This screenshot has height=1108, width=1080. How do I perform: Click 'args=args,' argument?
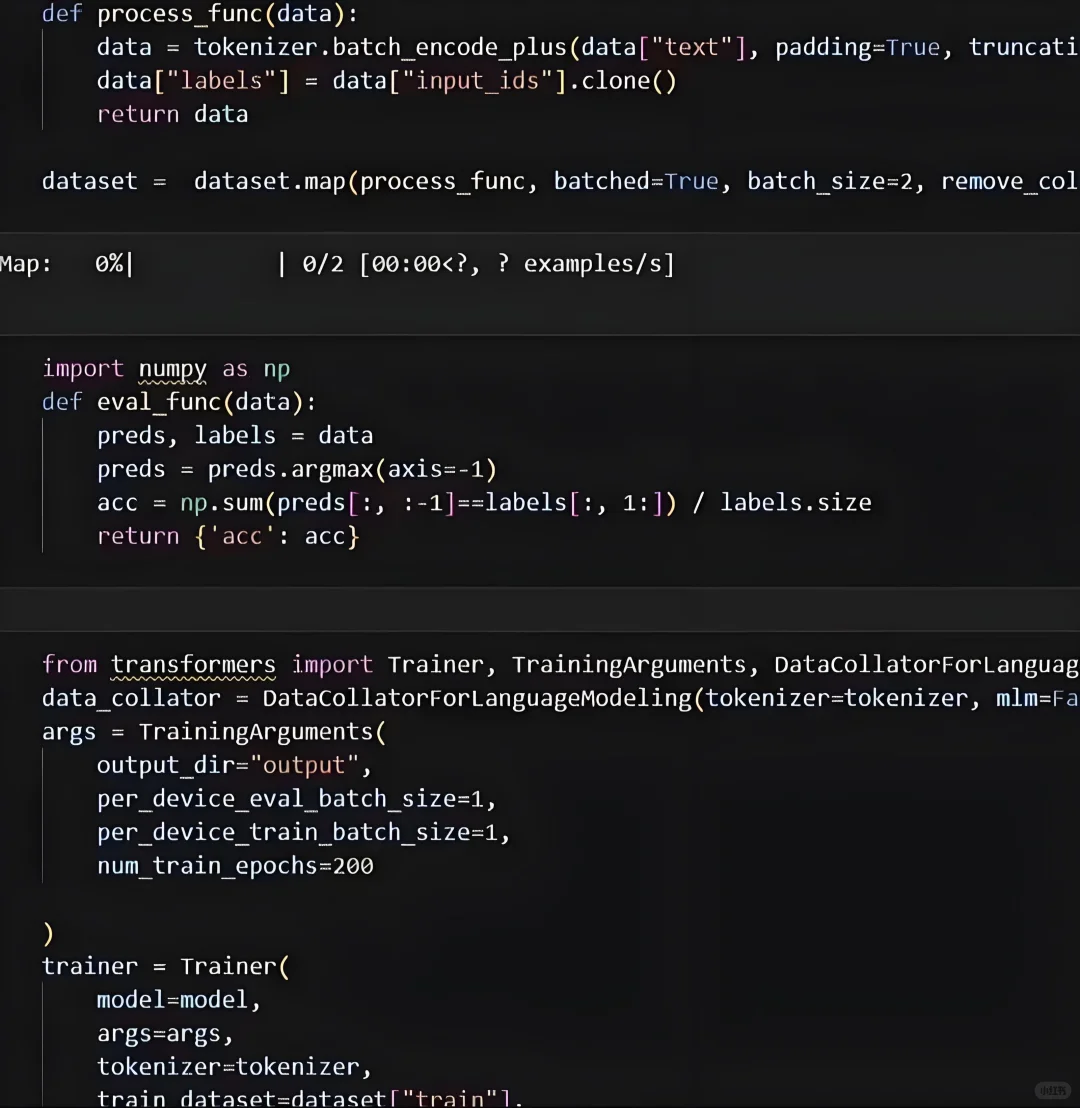[x=165, y=1034]
